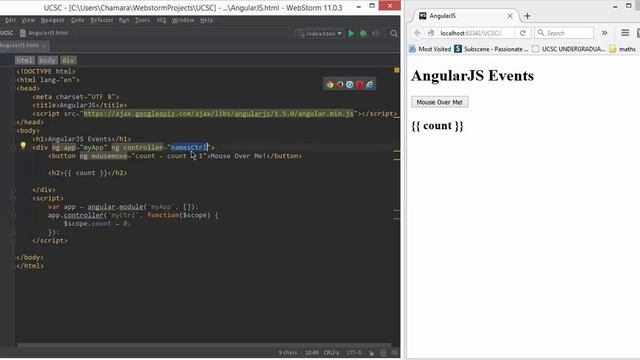Screen dimensions: 640x360
Task: Close the AngularJS browser tab
Action: tap(510, 16)
